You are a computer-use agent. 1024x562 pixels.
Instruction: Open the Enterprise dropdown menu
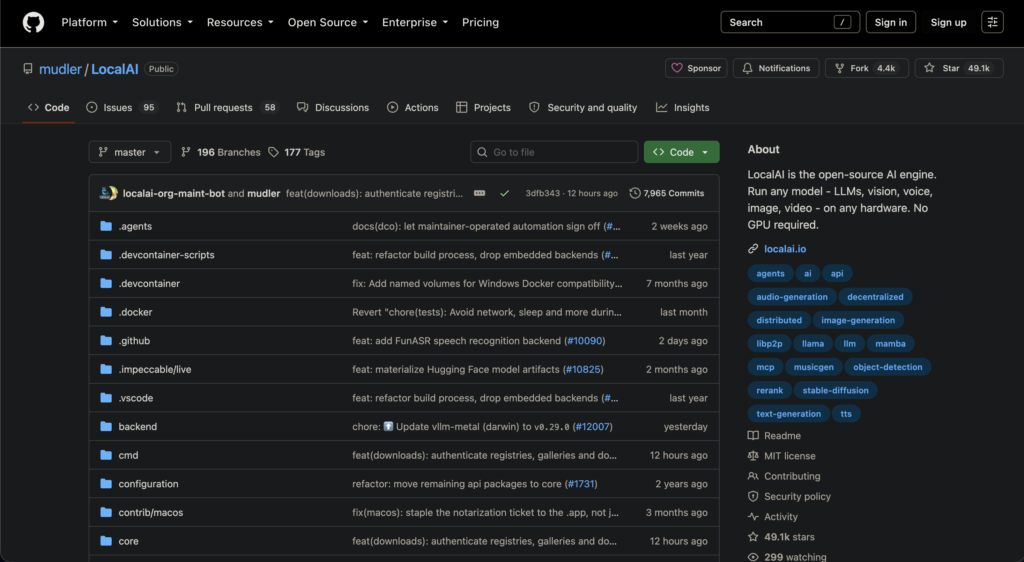(415, 22)
